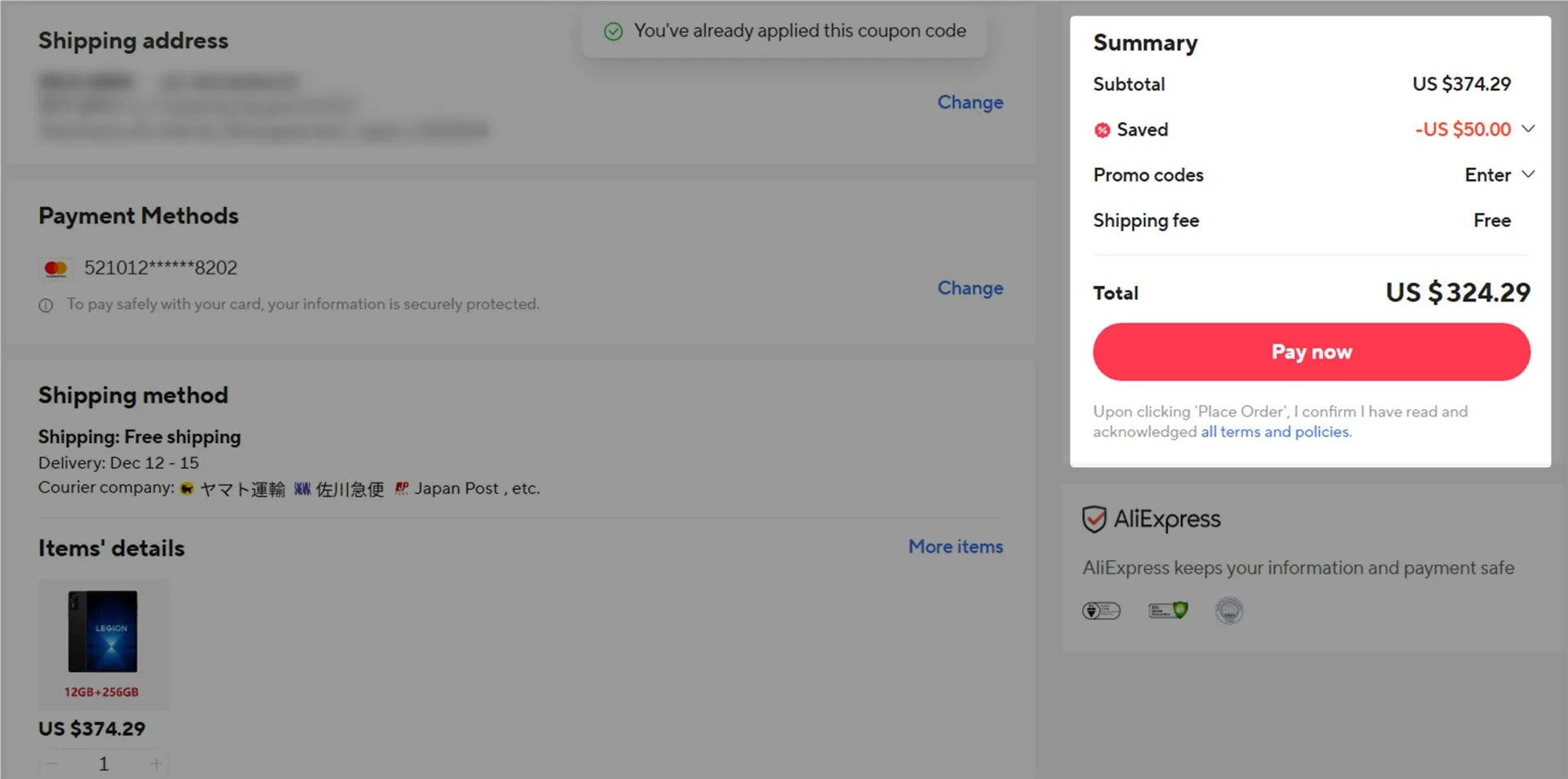
Task: Click the Yamato Transport courier icon
Action: point(187,488)
